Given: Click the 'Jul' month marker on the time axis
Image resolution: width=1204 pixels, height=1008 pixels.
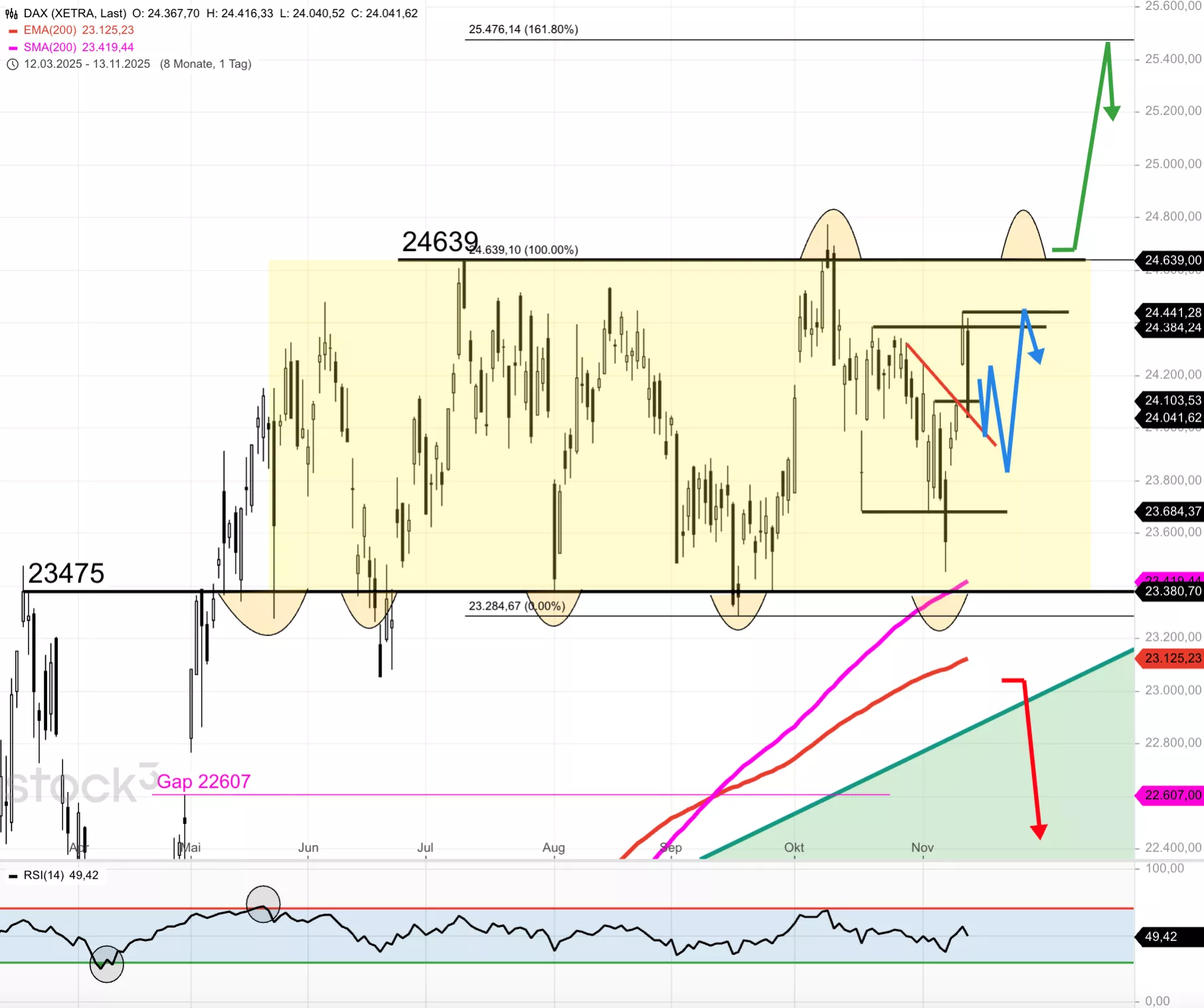Looking at the screenshot, I should tap(425, 847).
